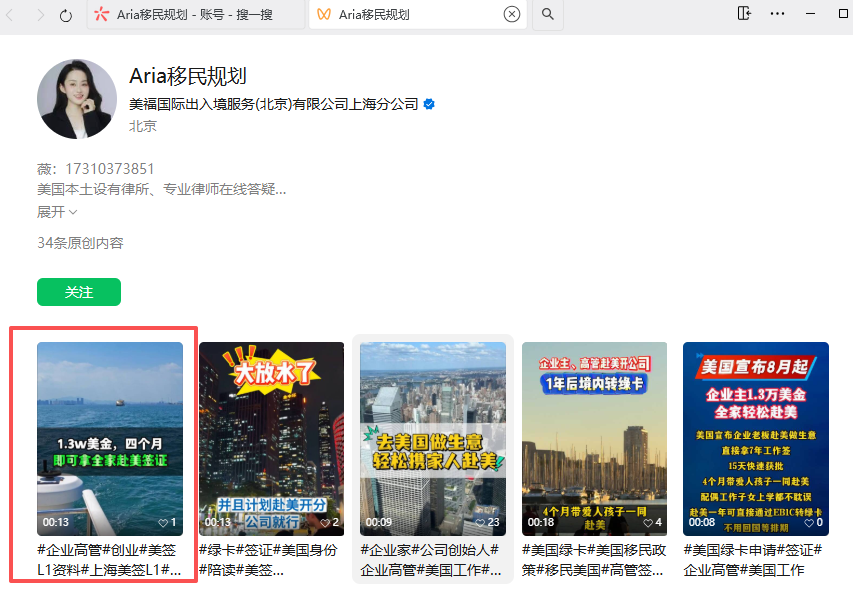853x592 pixels.
Task: Click heart with 4 likes on video
Action: [648, 523]
